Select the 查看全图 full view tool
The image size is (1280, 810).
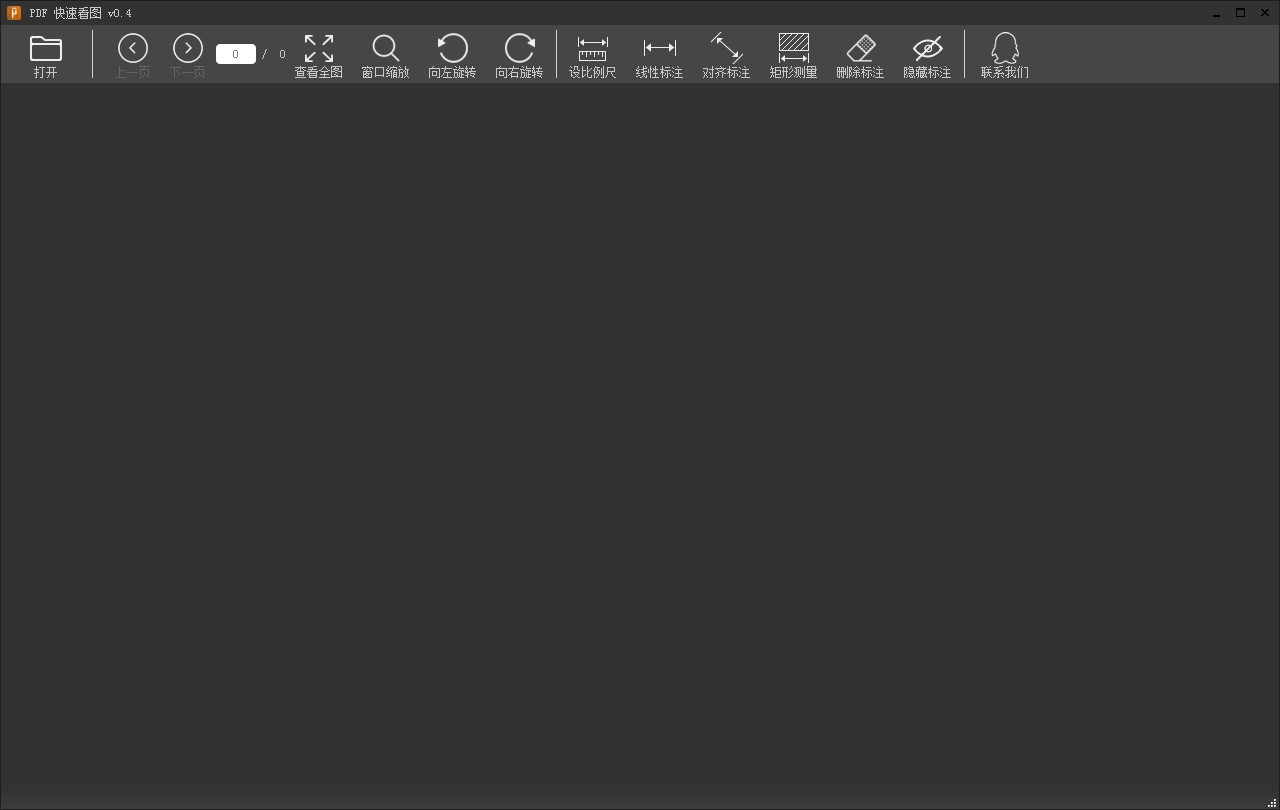[x=318, y=54]
